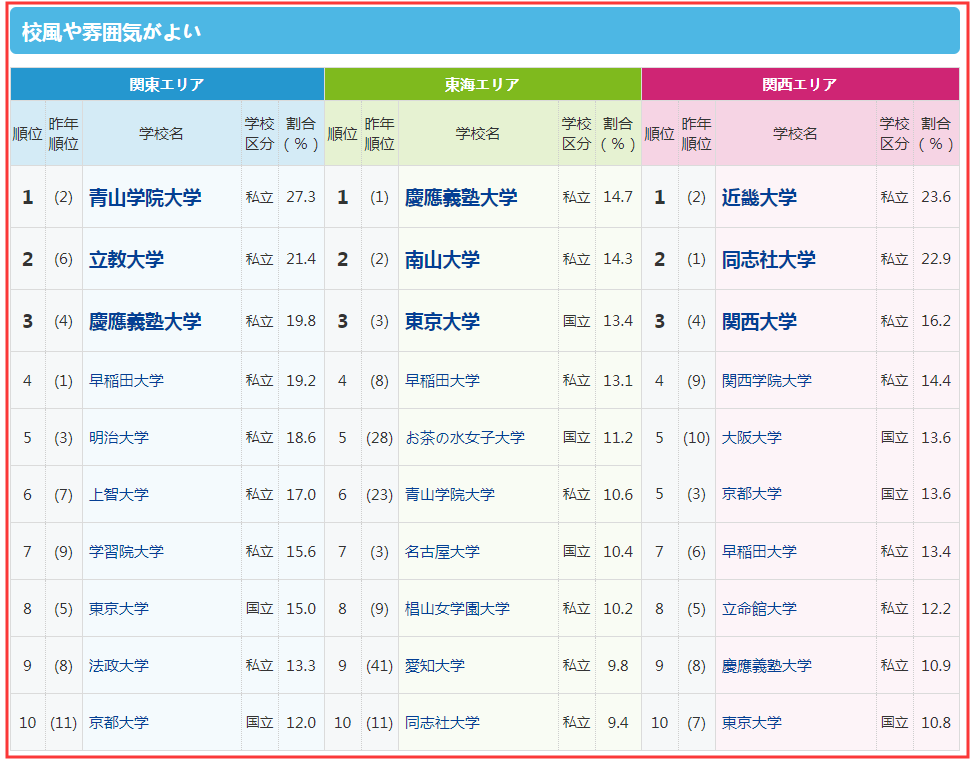
Task: Click the 9.8 percentage cell
Action: coord(618,666)
